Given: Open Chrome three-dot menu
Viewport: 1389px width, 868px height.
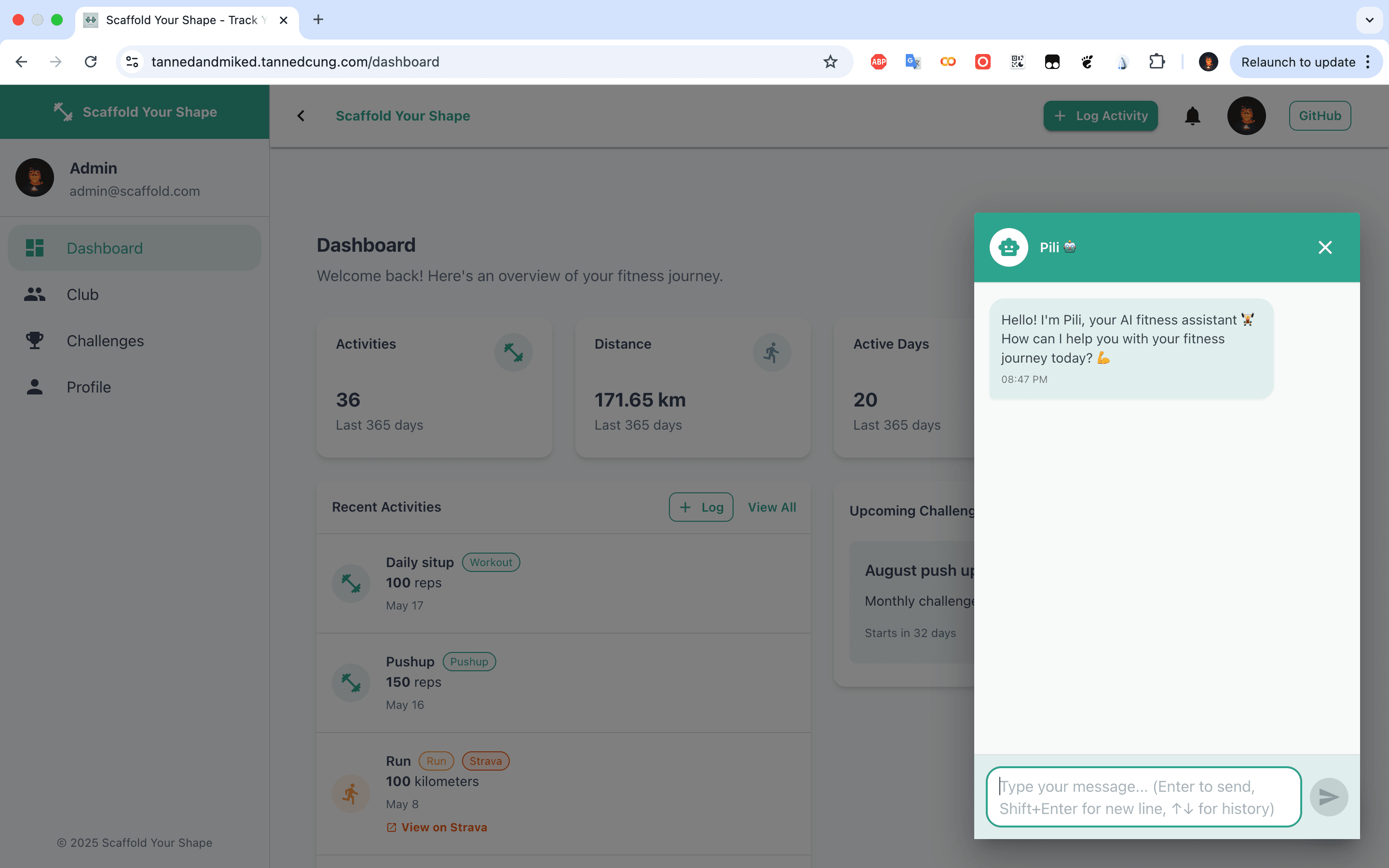Looking at the screenshot, I should tap(1368, 61).
